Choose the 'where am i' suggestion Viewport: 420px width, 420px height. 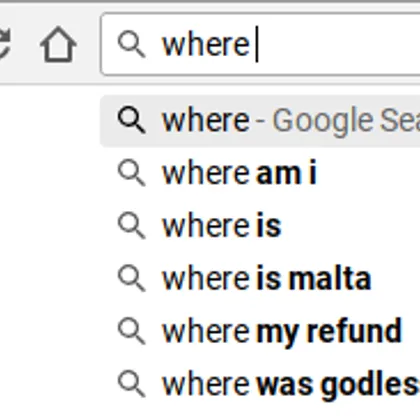point(260,173)
